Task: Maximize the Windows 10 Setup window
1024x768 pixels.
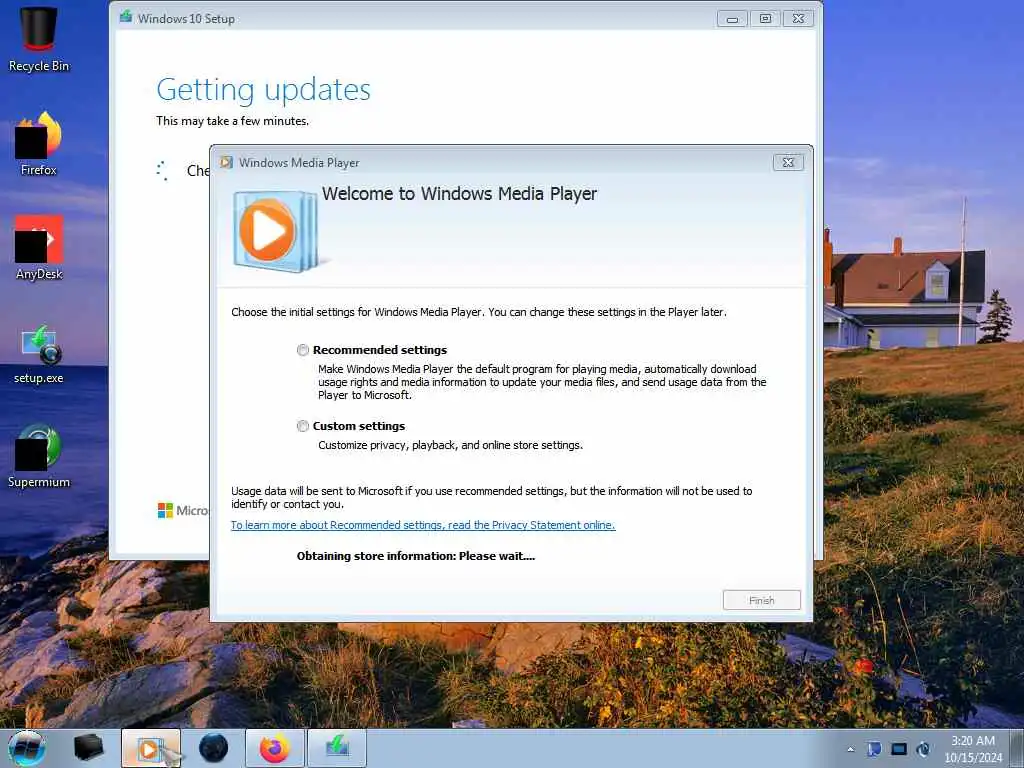Action: [x=765, y=19]
